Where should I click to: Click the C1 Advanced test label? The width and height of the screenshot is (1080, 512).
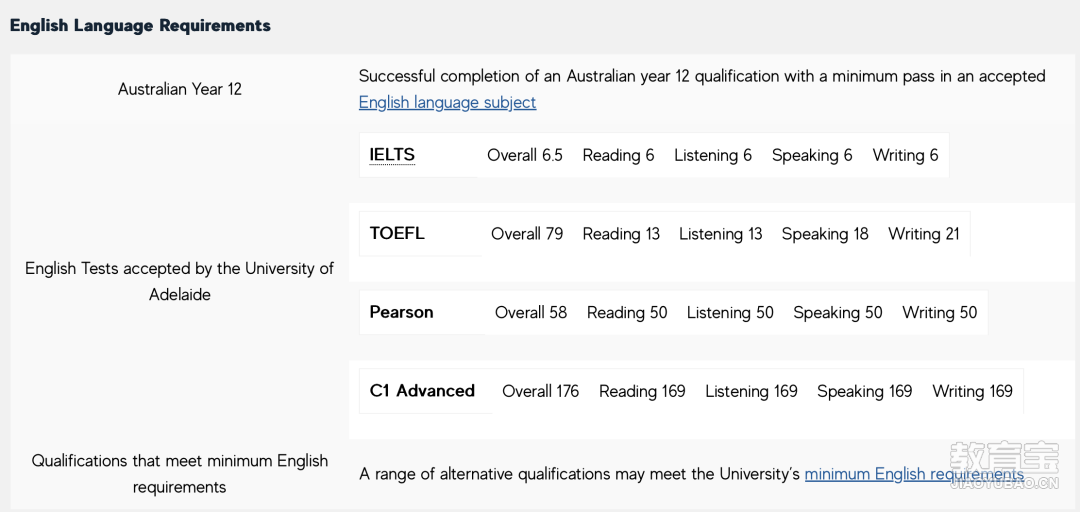(x=422, y=391)
